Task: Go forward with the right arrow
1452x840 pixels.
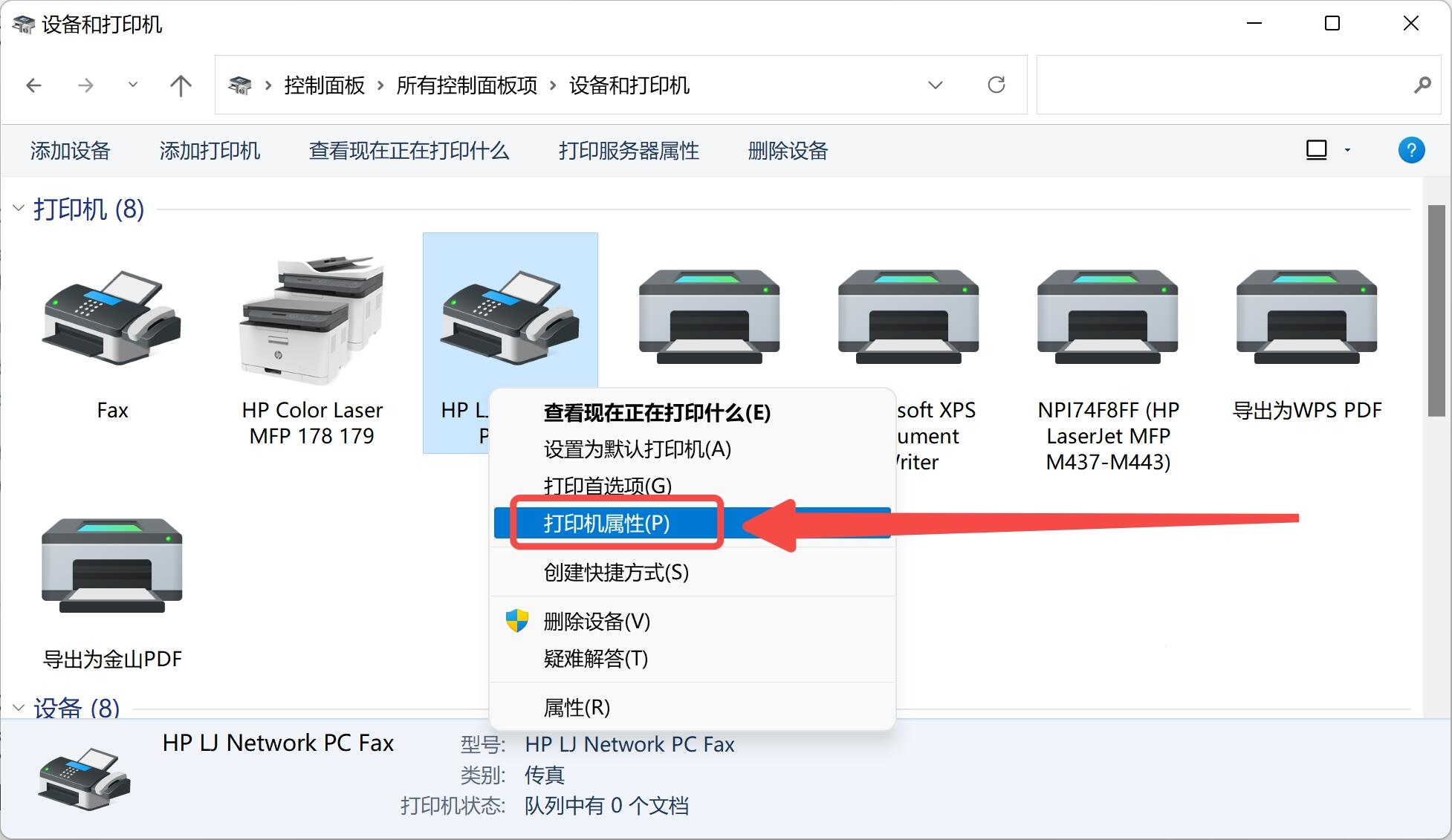Action: pos(85,85)
